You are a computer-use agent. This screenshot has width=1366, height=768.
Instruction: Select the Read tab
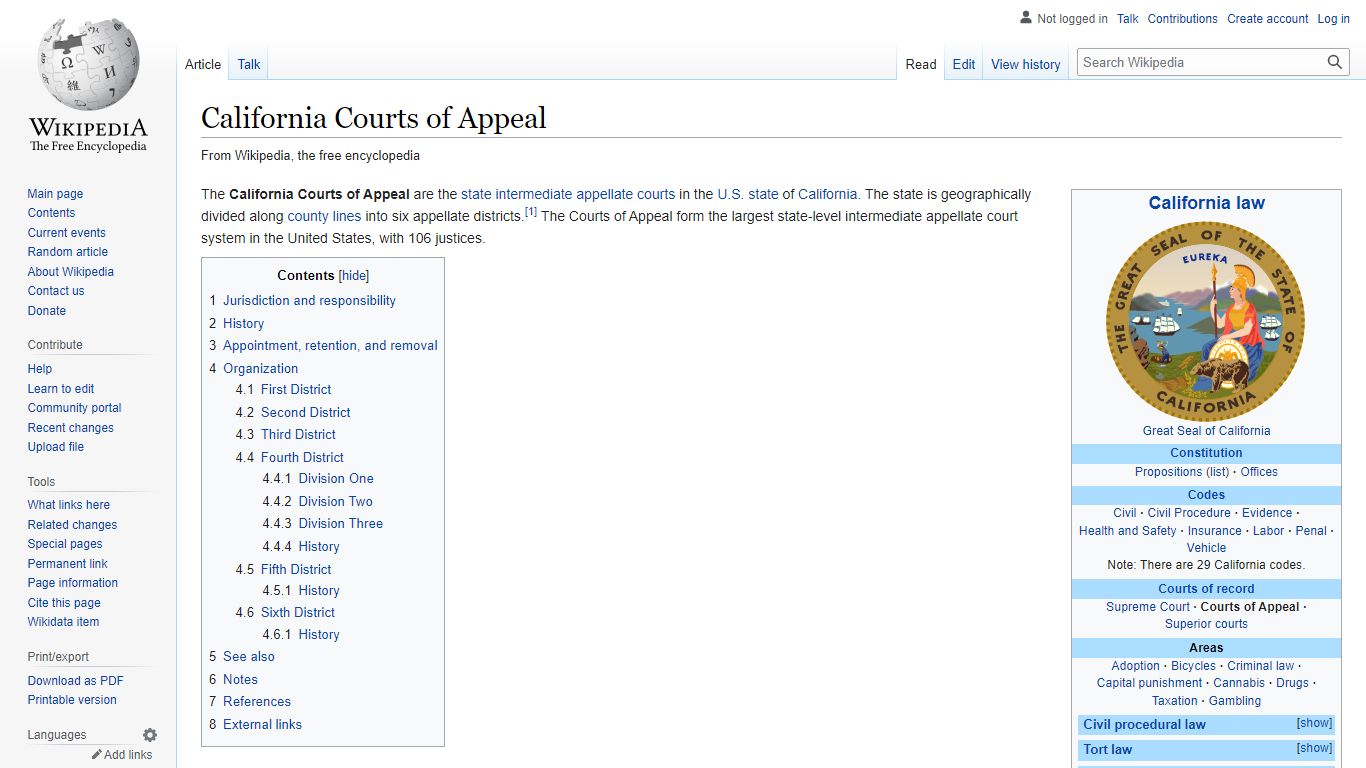(x=921, y=64)
